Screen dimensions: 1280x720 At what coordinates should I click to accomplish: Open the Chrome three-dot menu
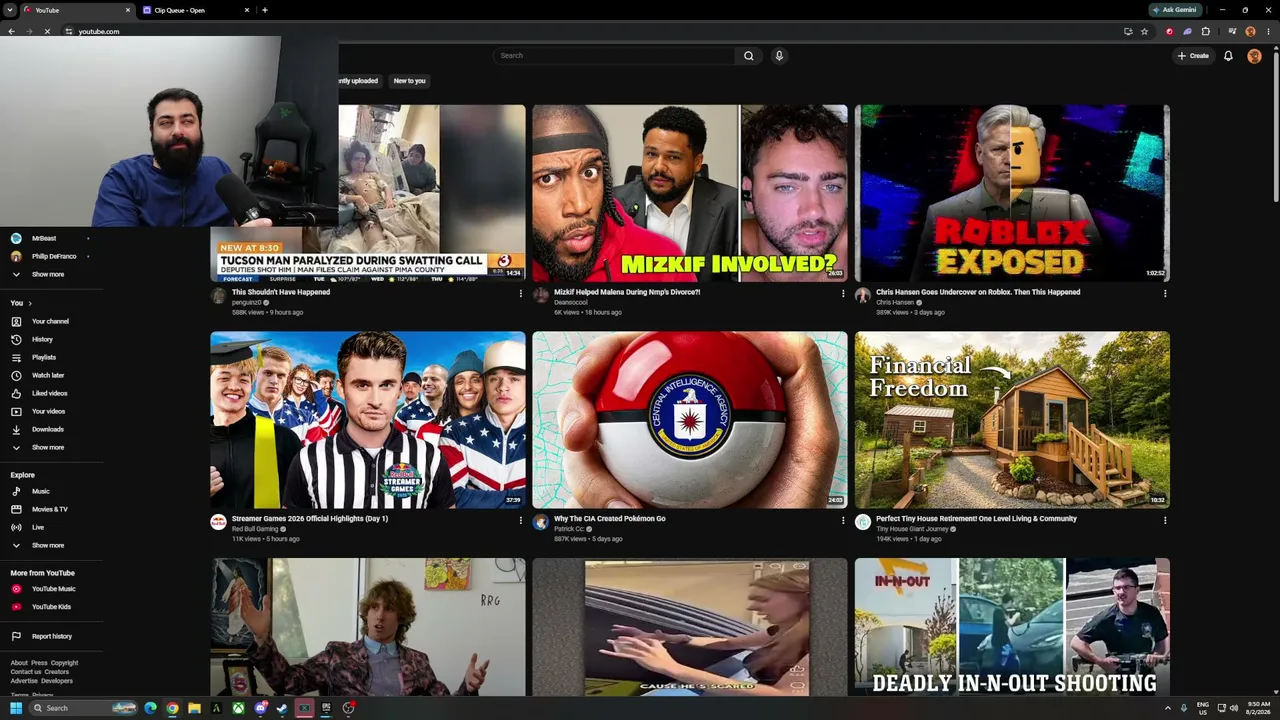[x=1268, y=31]
